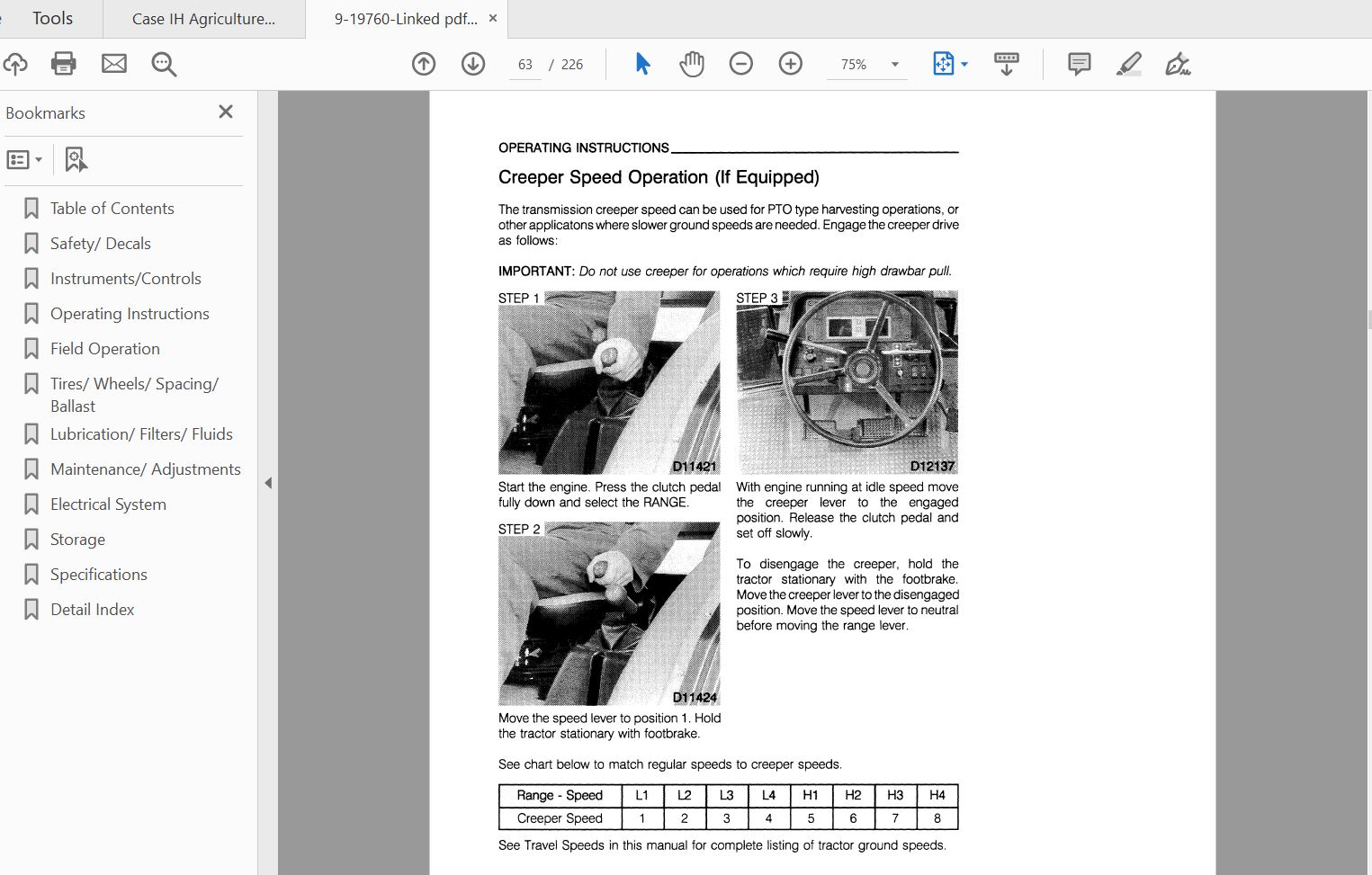Screen dimensions: 1372x875
Task: Click the H4 table header cell
Action: (x=937, y=795)
